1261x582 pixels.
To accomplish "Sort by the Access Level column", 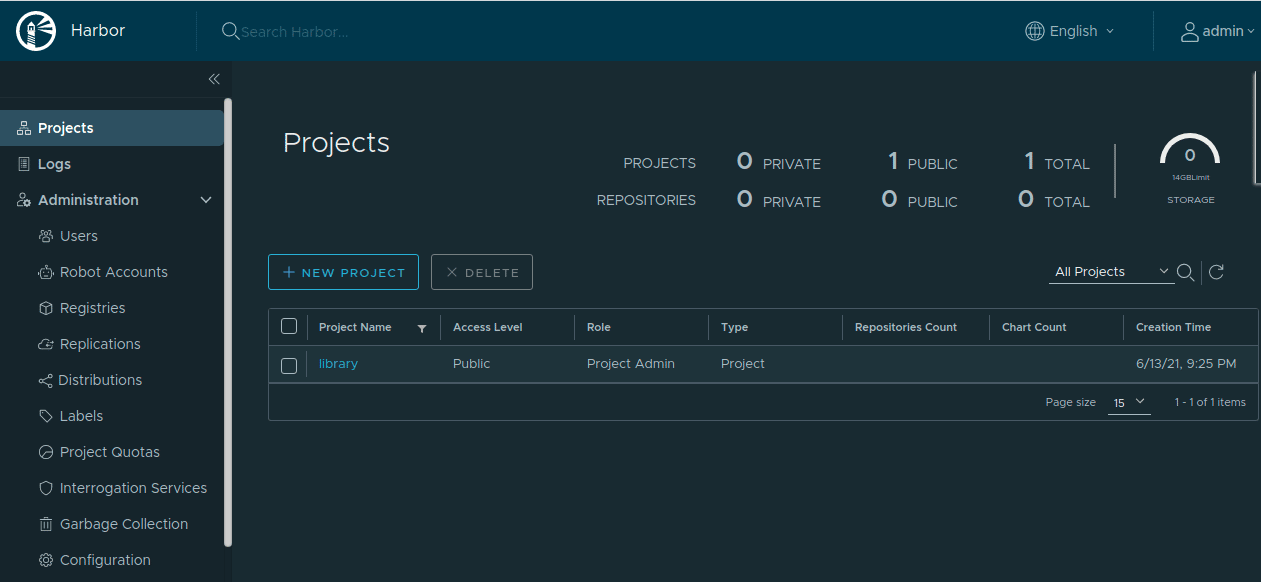I will [x=487, y=327].
